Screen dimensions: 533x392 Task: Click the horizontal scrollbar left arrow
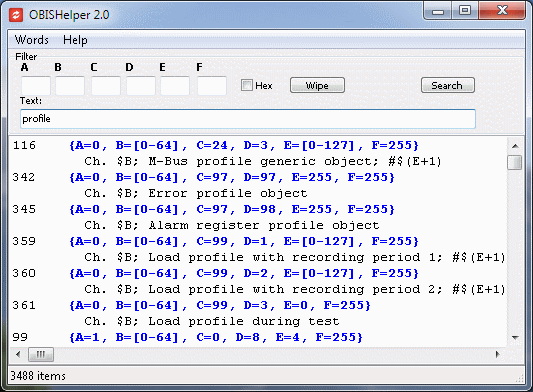coord(18,355)
